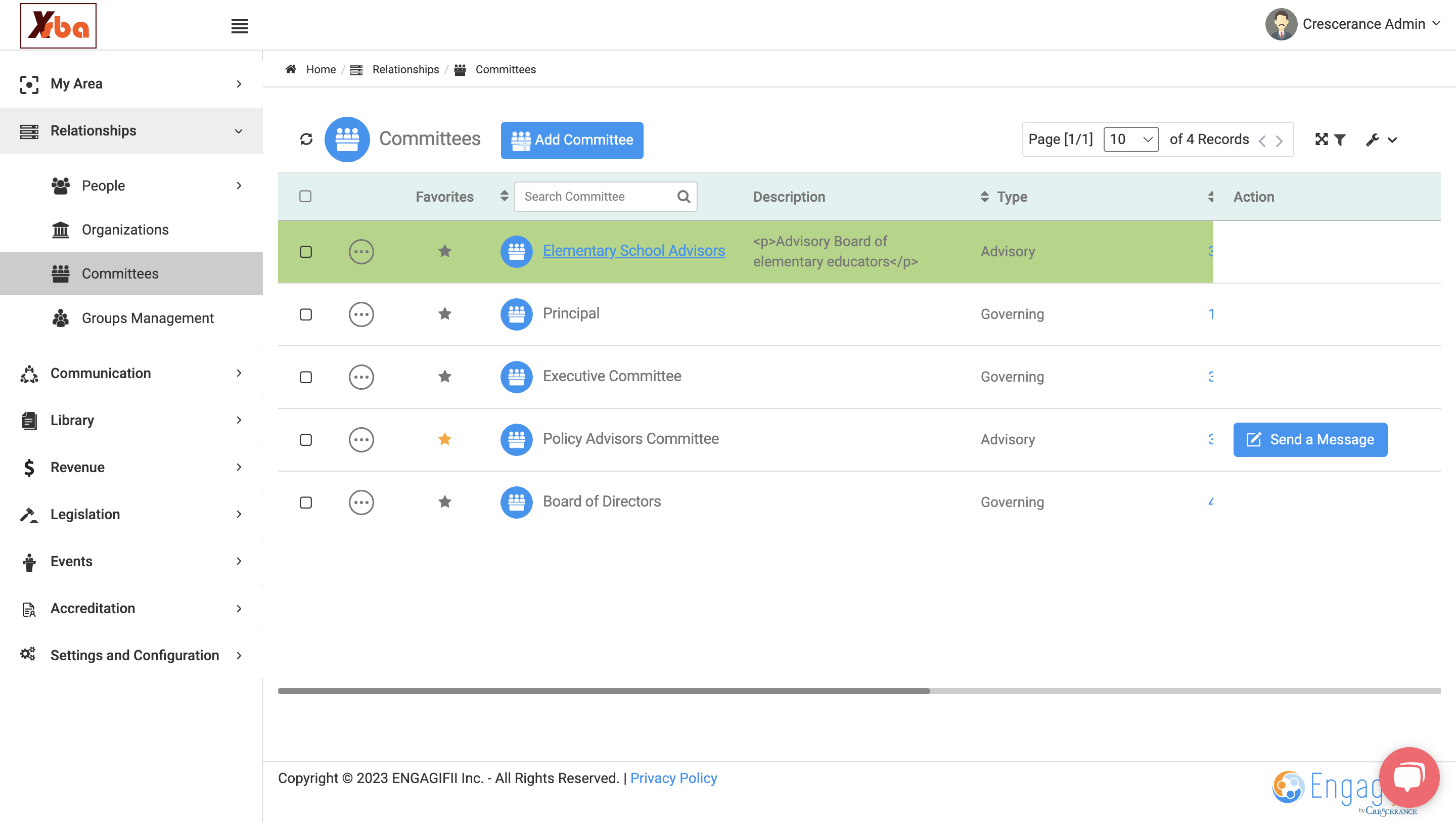Click the hamburger menu icon
The image size is (1456, 824).
[239, 26]
